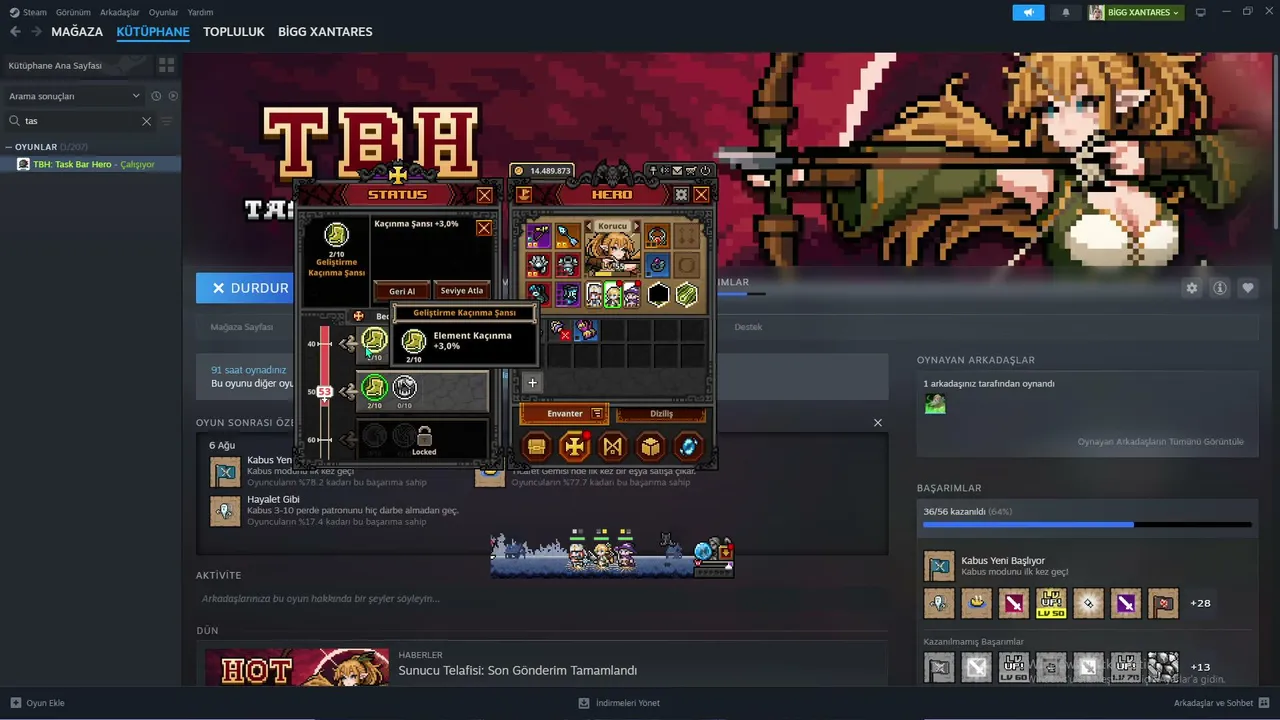Image resolution: width=1280 pixels, height=720 pixels.
Task: Toggle the ready-to-play filter icon
Action: pos(173,96)
